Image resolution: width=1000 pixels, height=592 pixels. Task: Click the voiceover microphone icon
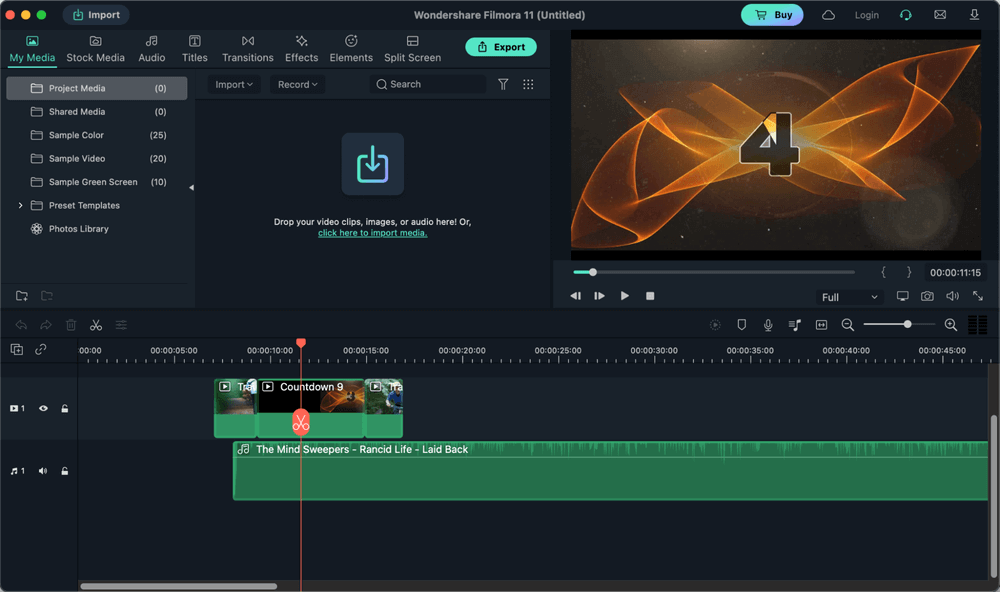click(768, 325)
